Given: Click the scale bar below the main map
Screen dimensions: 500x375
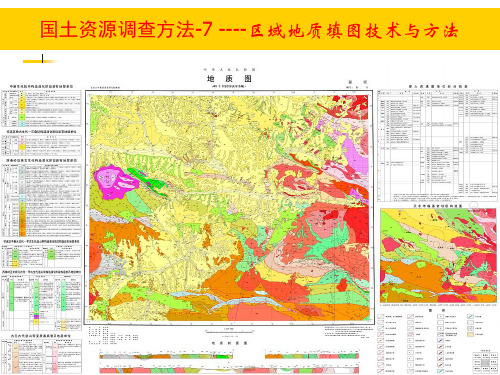Looking at the screenshot, I should click(229, 331).
